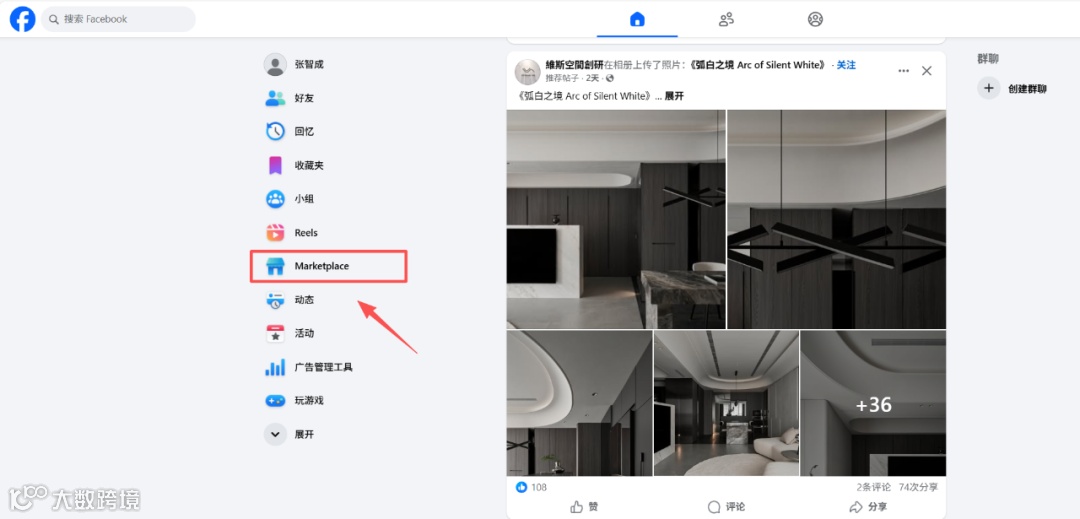1080x519 pixels.
Task: Switch to the Friends tab in top bar
Action: pos(726,19)
